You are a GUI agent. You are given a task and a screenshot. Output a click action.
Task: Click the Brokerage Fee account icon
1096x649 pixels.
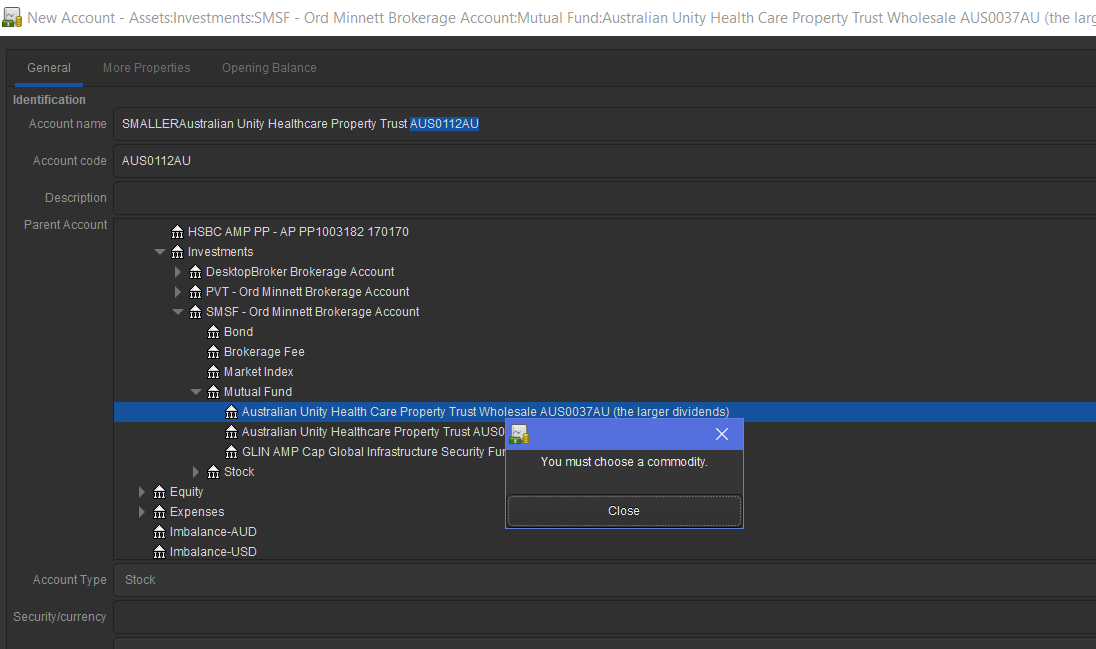214,352
